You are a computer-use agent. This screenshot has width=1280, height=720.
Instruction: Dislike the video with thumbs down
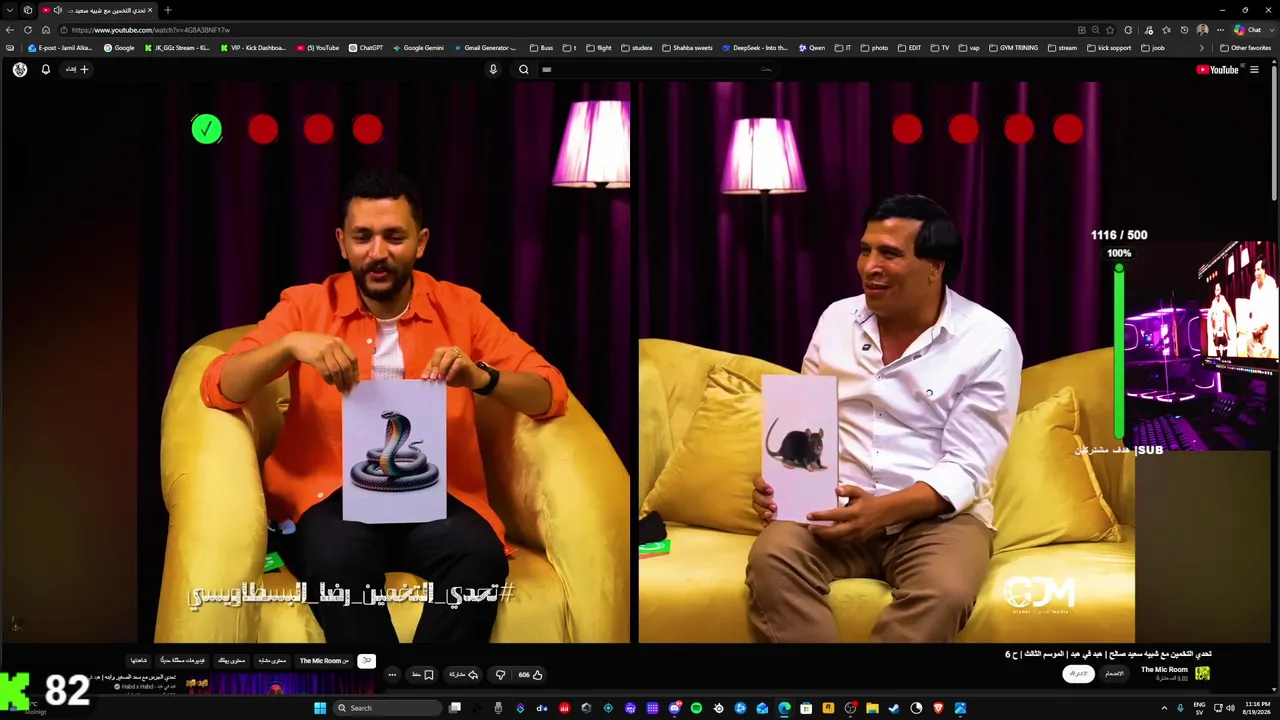tap(501, 675)
